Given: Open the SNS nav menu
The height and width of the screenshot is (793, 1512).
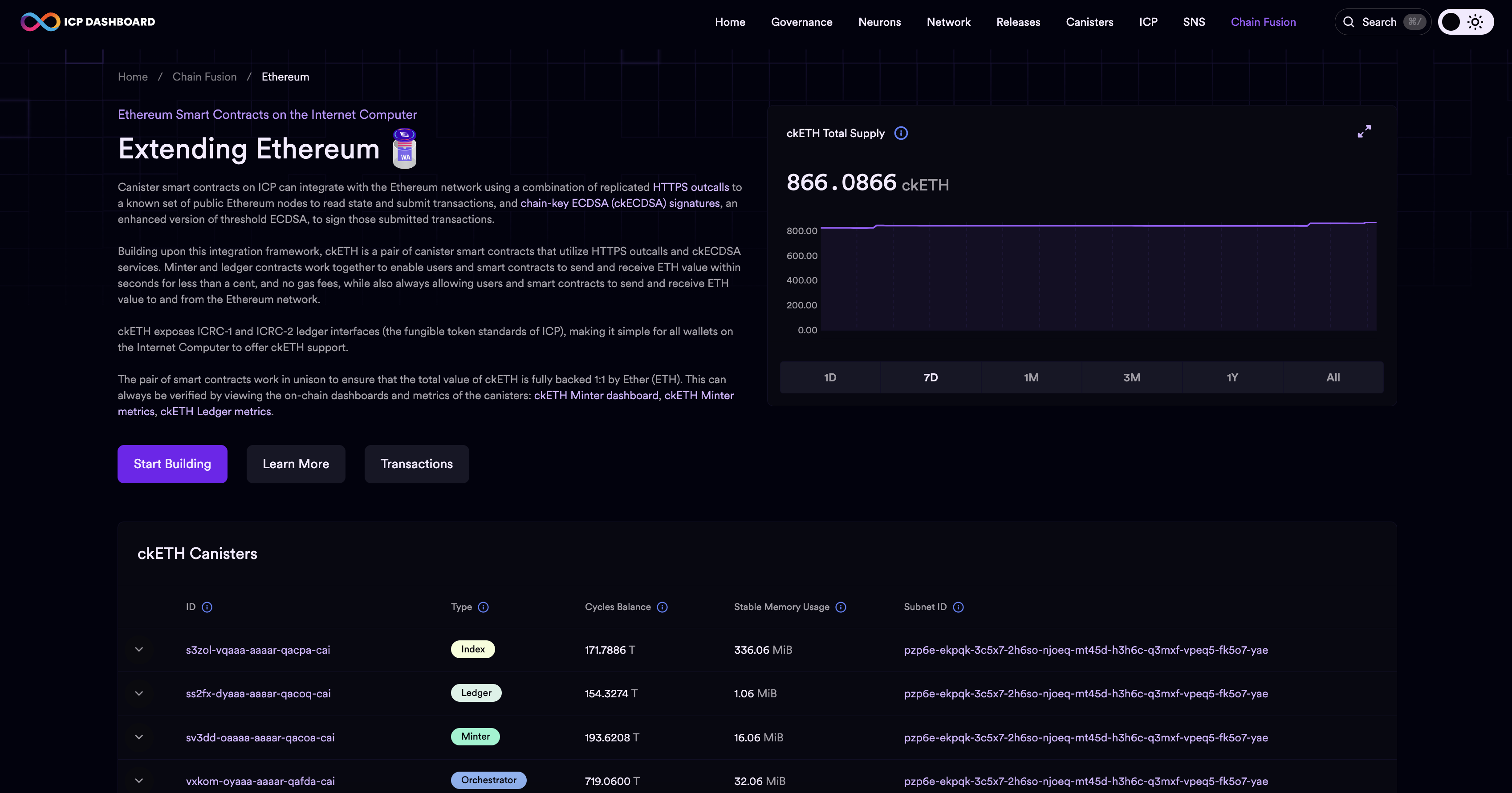Looking at the screenshot, I should coord(1194,22).
